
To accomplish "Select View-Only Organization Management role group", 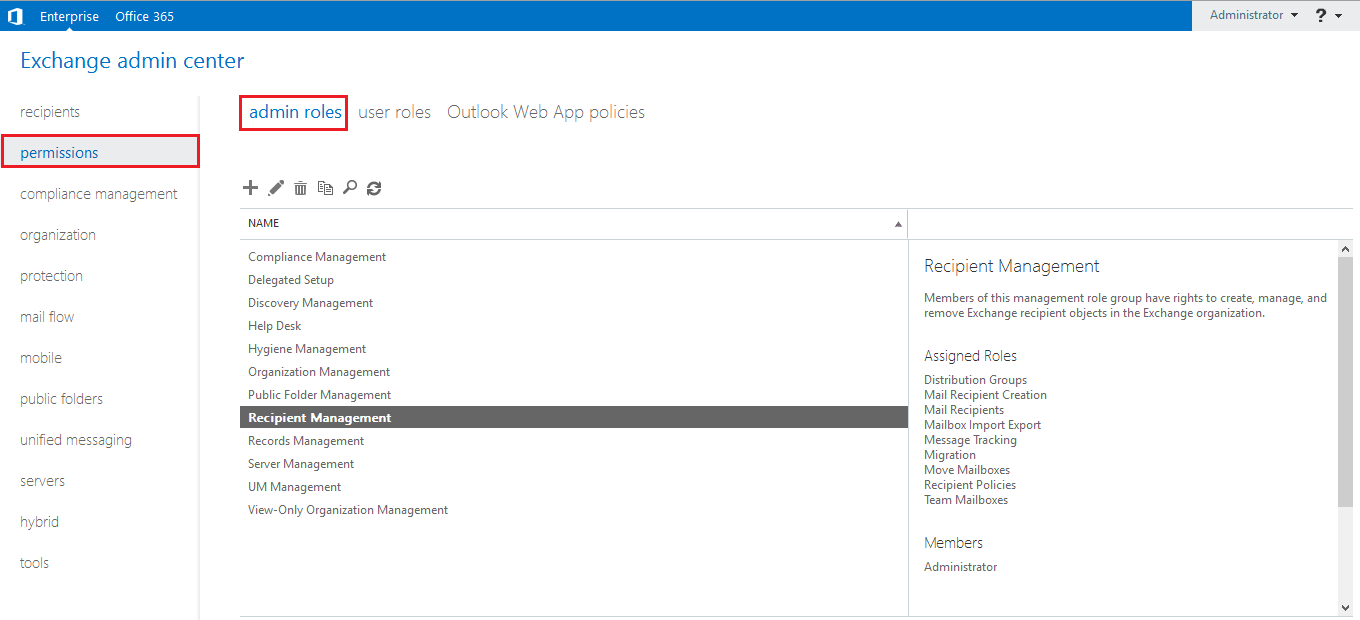I will (x=348, y=510).
